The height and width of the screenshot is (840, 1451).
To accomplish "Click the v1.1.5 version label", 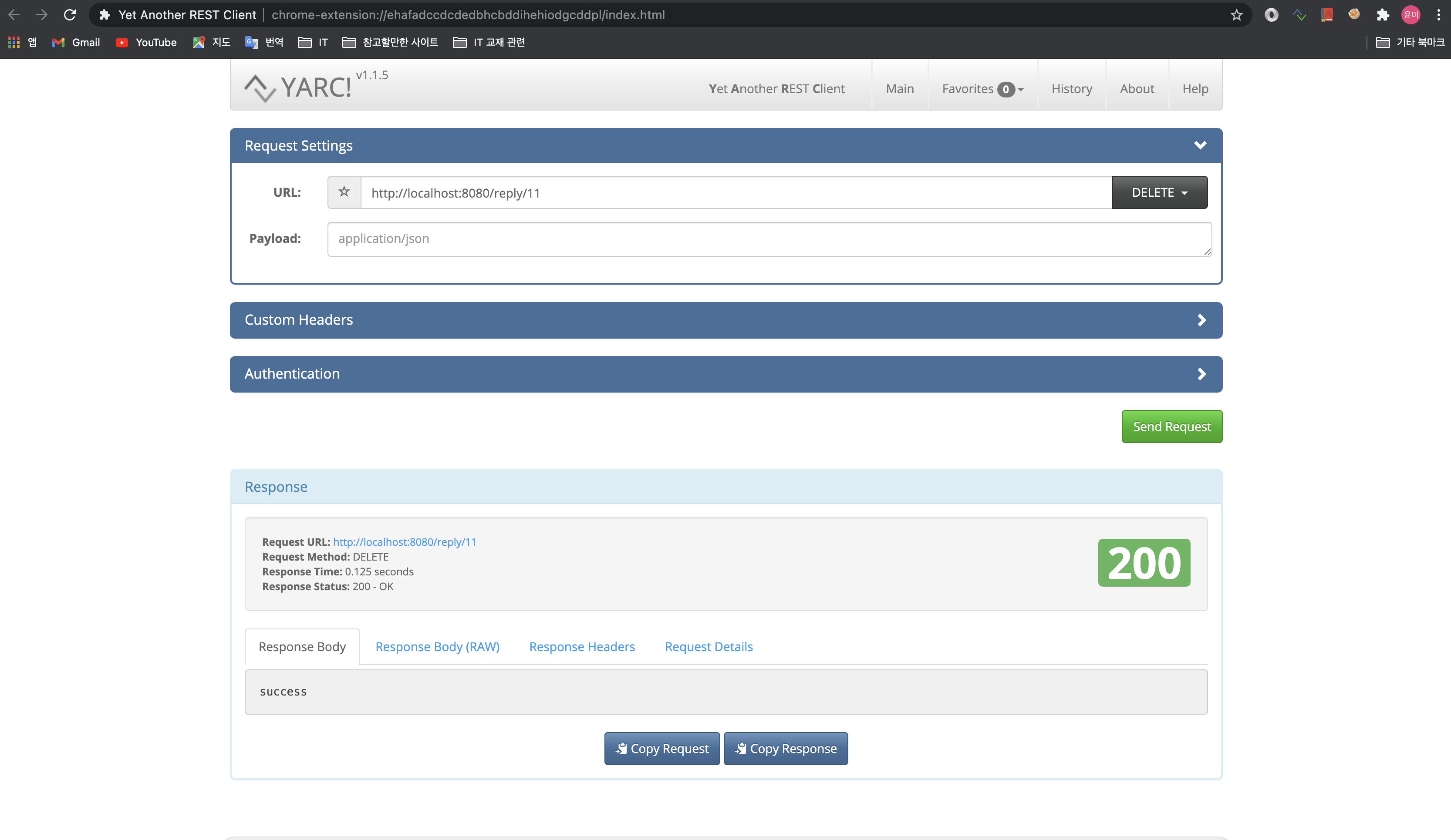I will tap(372, 75).
